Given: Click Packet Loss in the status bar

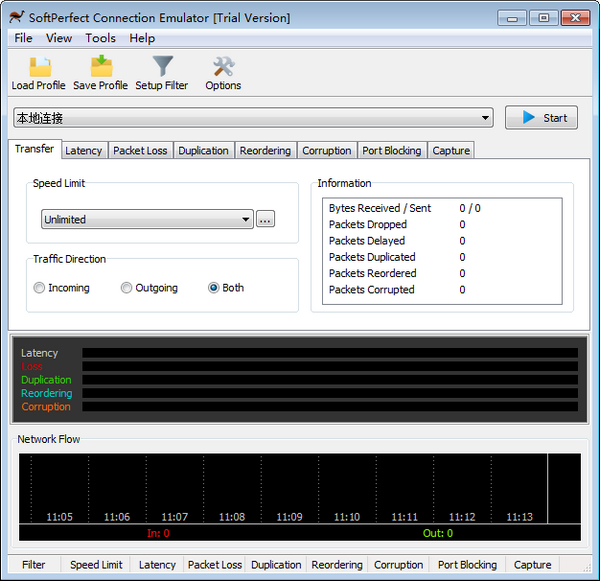Looking at the screenshot, I should coord(215,565).
